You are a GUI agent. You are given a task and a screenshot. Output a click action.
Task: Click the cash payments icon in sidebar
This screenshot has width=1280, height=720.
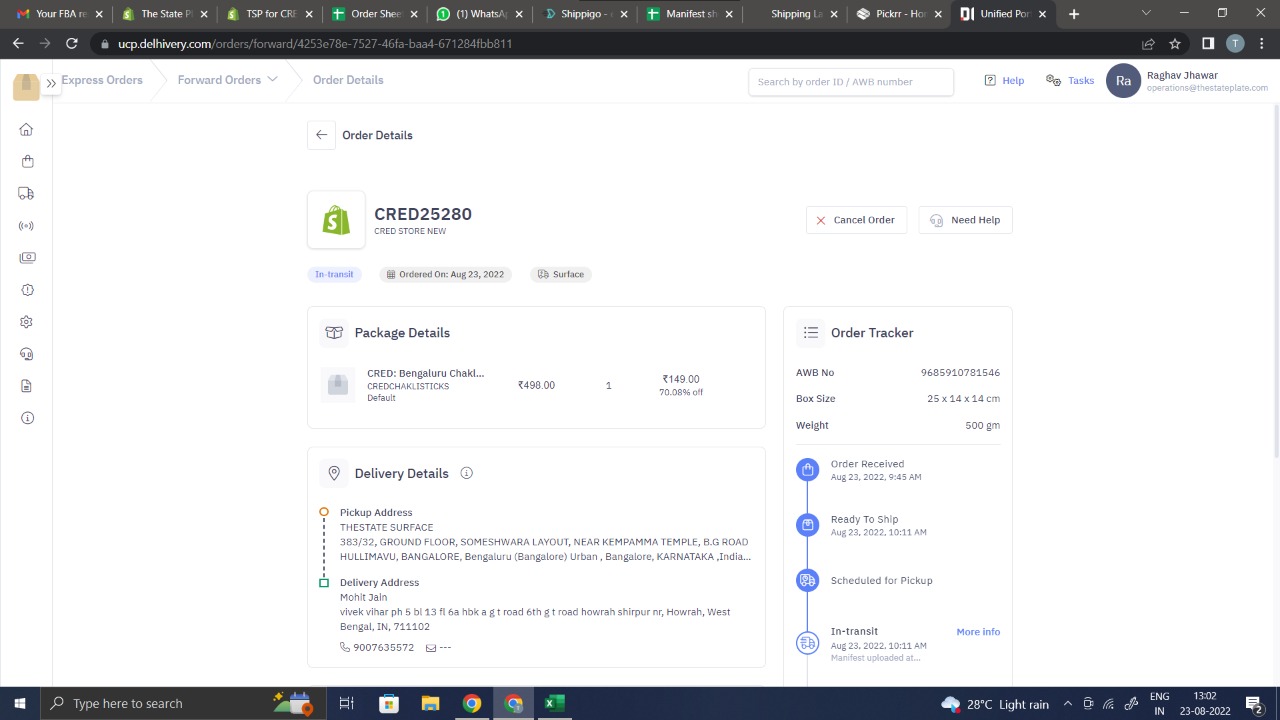[27, 258]
